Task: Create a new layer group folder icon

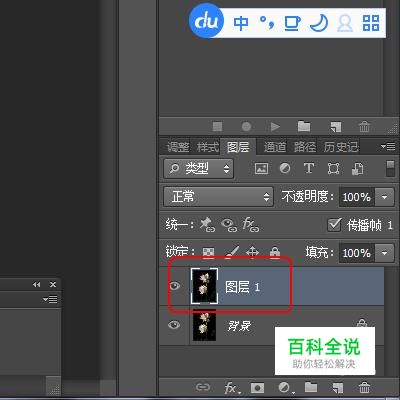Action: coord(311,387)
